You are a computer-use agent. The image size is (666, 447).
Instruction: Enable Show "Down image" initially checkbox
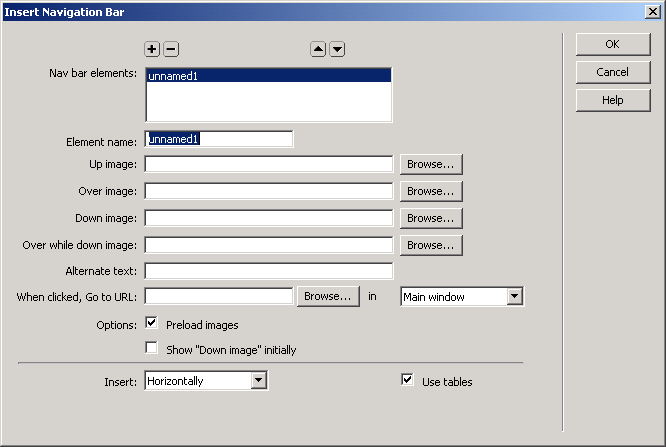tap(151, 348)
